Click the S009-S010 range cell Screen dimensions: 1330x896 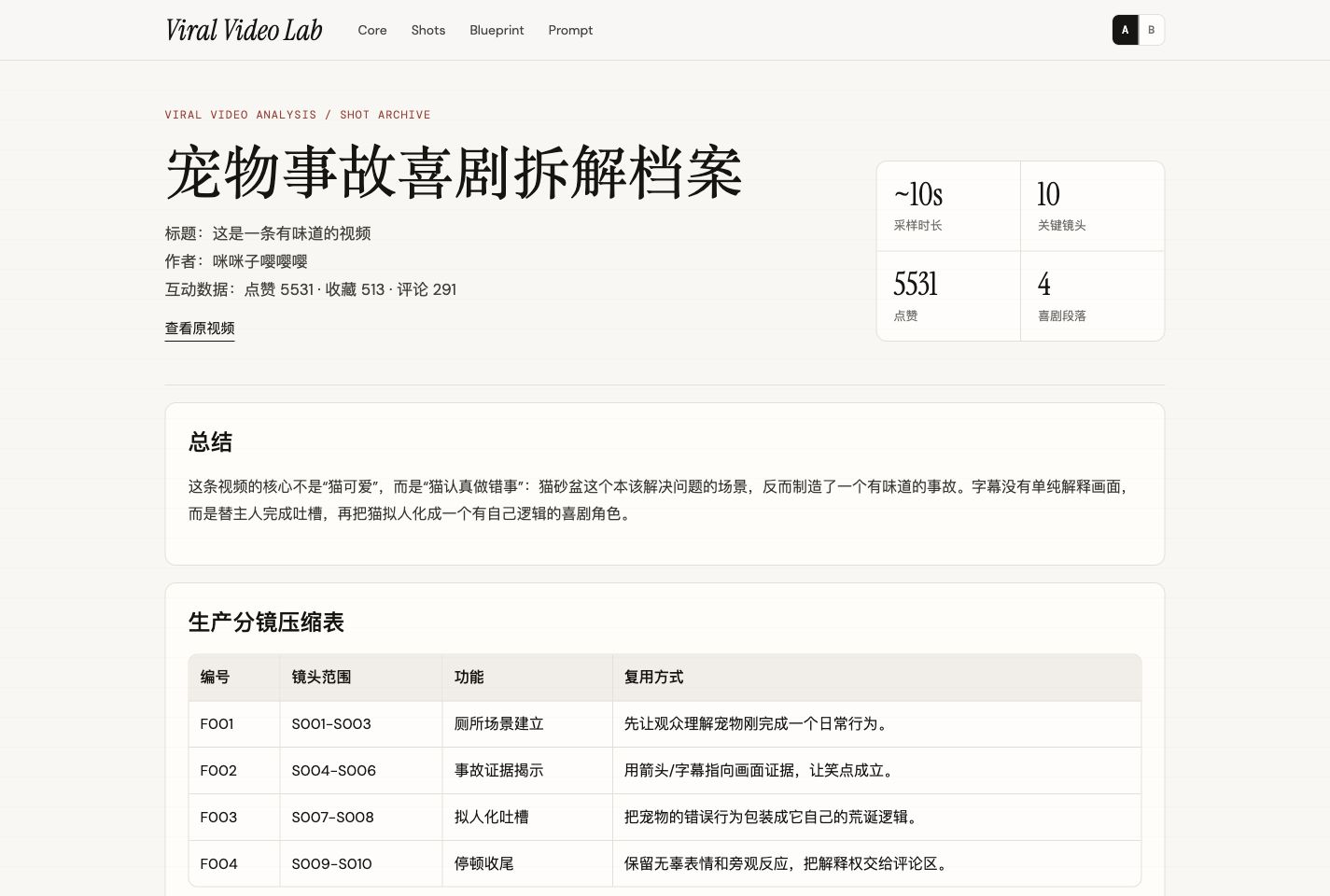[x=361, y=864]
